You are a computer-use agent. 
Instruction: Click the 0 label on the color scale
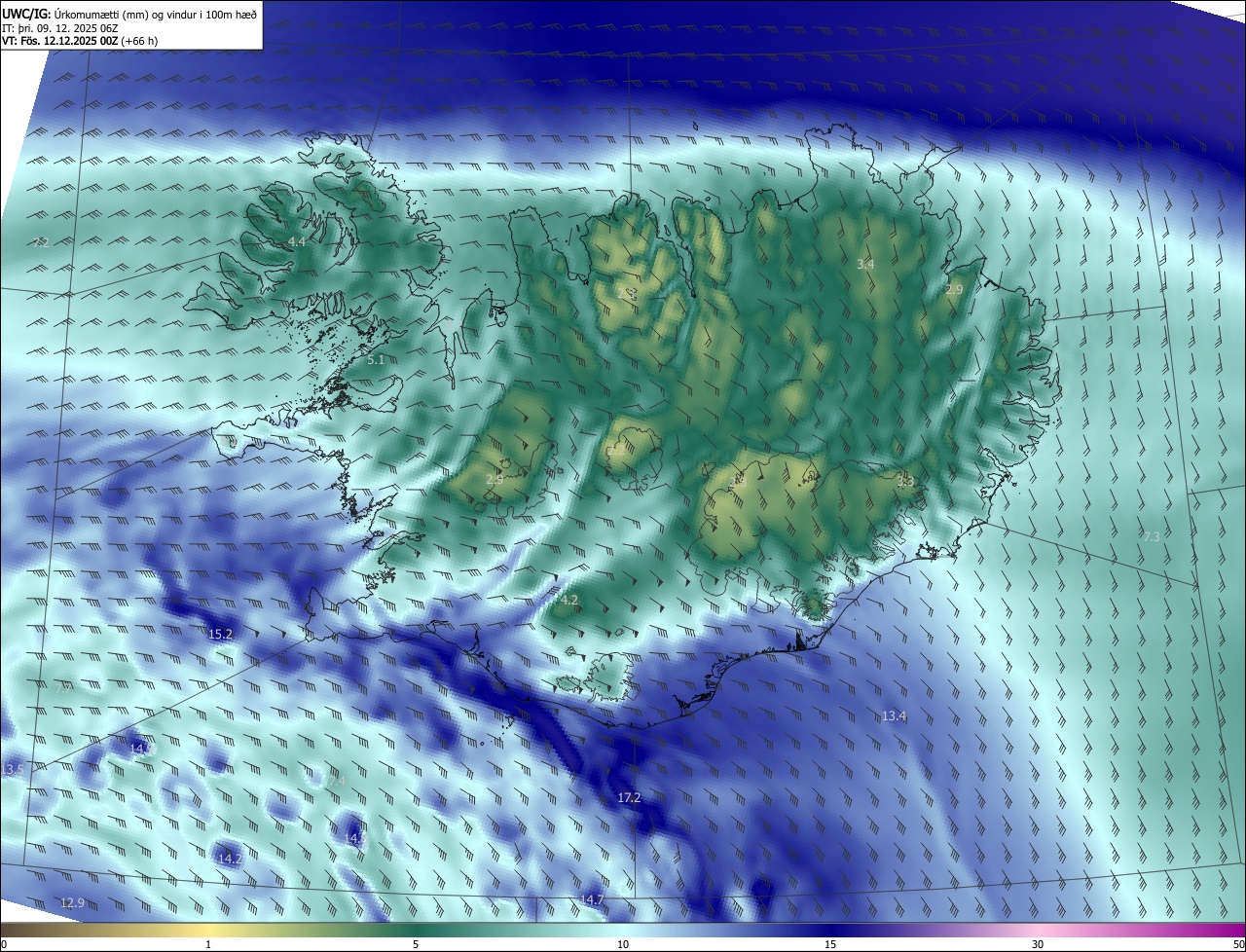[x=4, y=944]
